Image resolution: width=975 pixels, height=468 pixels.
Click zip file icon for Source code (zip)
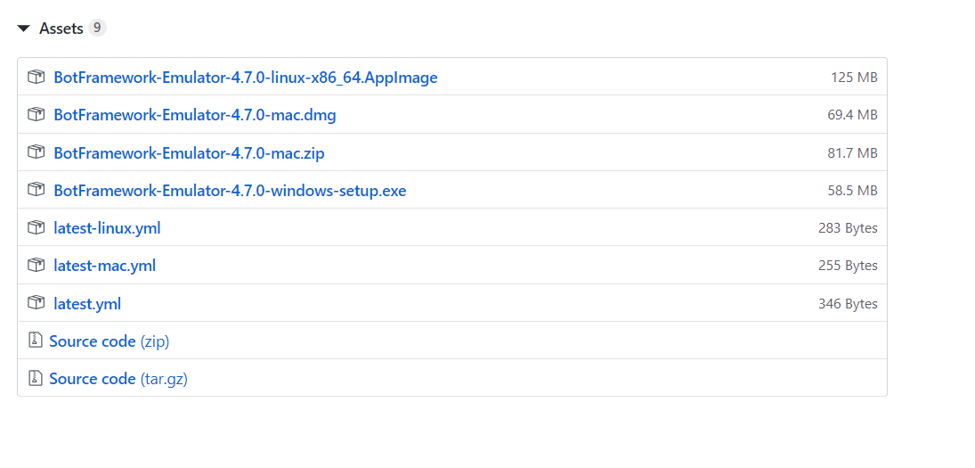(x=35, y=341)
